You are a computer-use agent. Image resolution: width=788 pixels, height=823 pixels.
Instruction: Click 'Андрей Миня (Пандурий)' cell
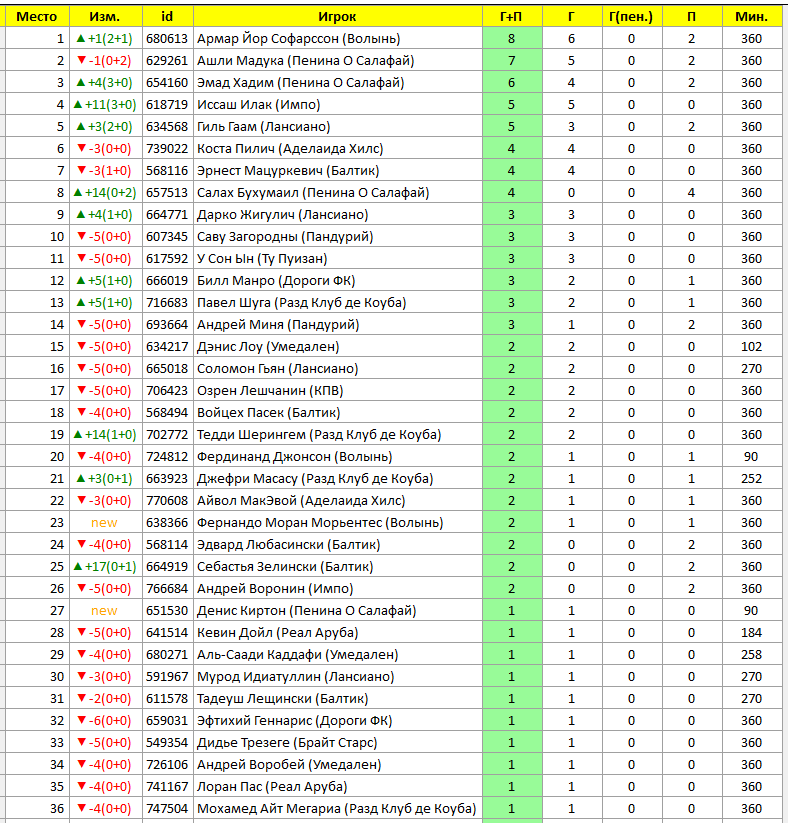click(x=338, y=325)
